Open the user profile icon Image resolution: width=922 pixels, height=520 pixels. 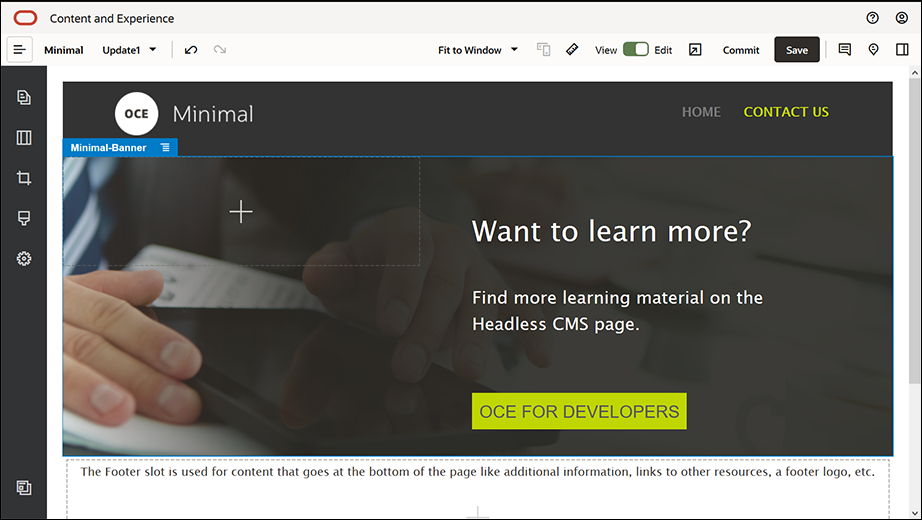tap(901, 18)
